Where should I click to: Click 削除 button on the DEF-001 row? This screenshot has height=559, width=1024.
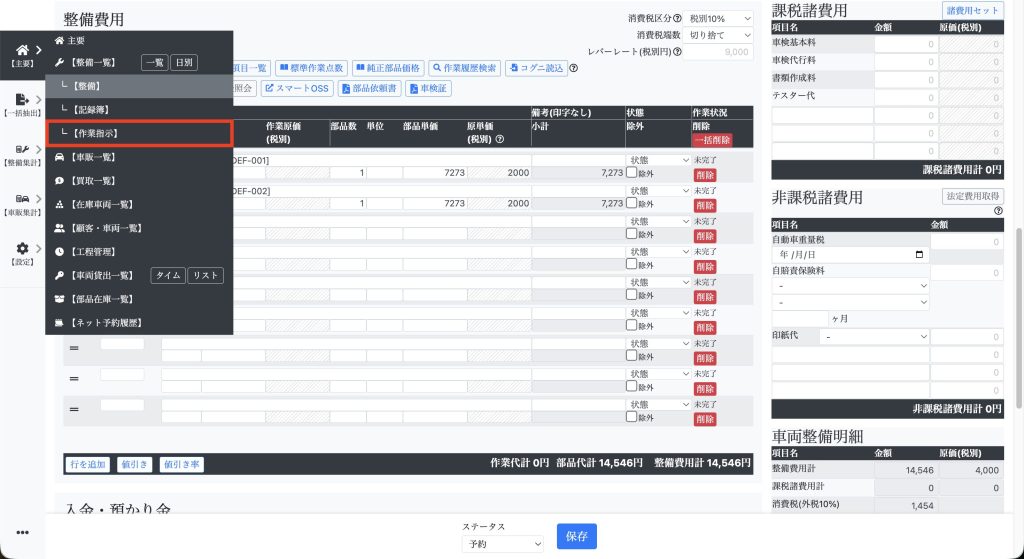click(705, 176)
